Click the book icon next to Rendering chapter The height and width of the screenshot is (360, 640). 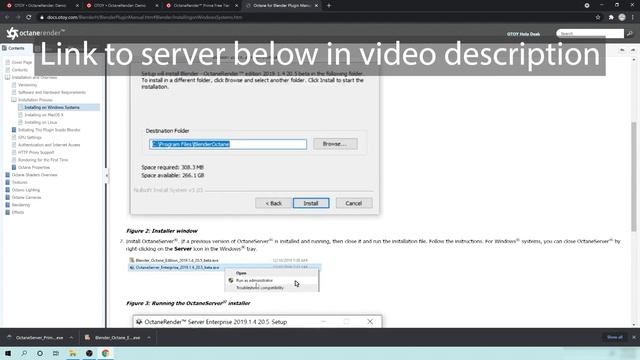pyautogui.click(x=7, y=204)
